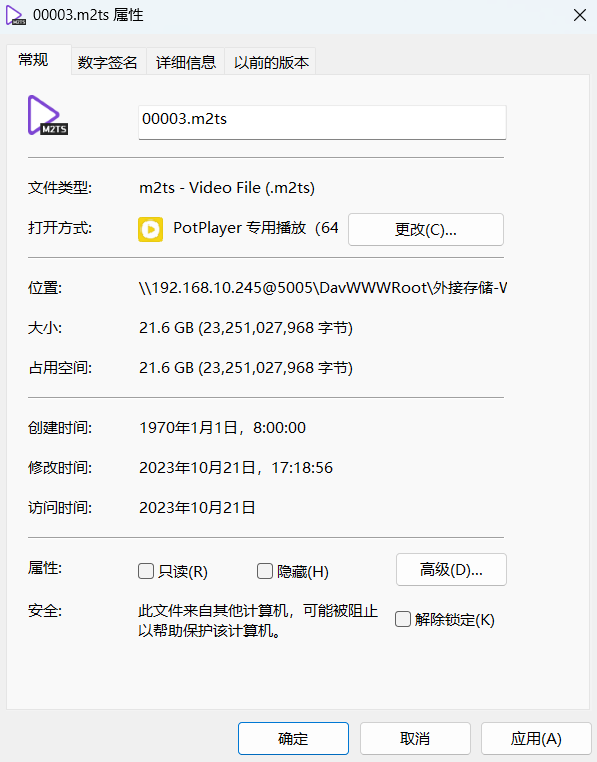Select the 常规 general tab
Screen dimensions: 597x762
pos(34,60)
